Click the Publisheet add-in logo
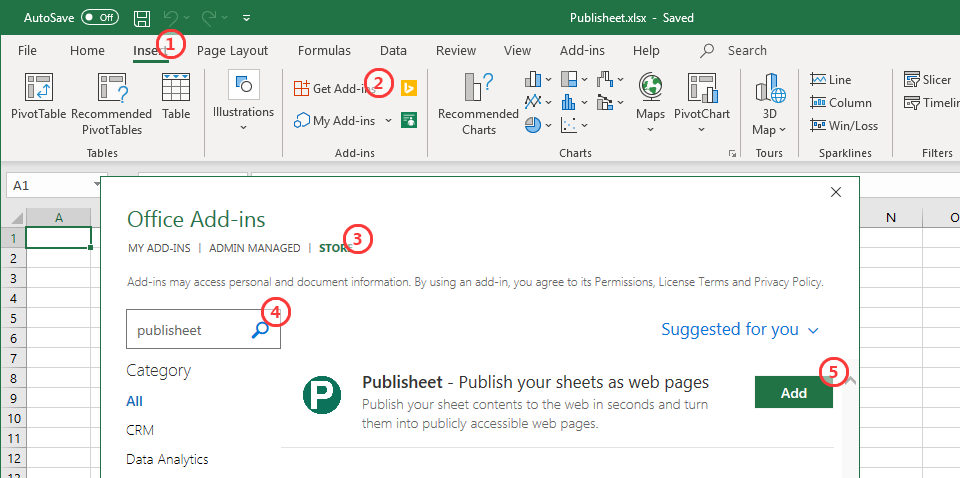The image size is (960, 478). coord(322,395)
